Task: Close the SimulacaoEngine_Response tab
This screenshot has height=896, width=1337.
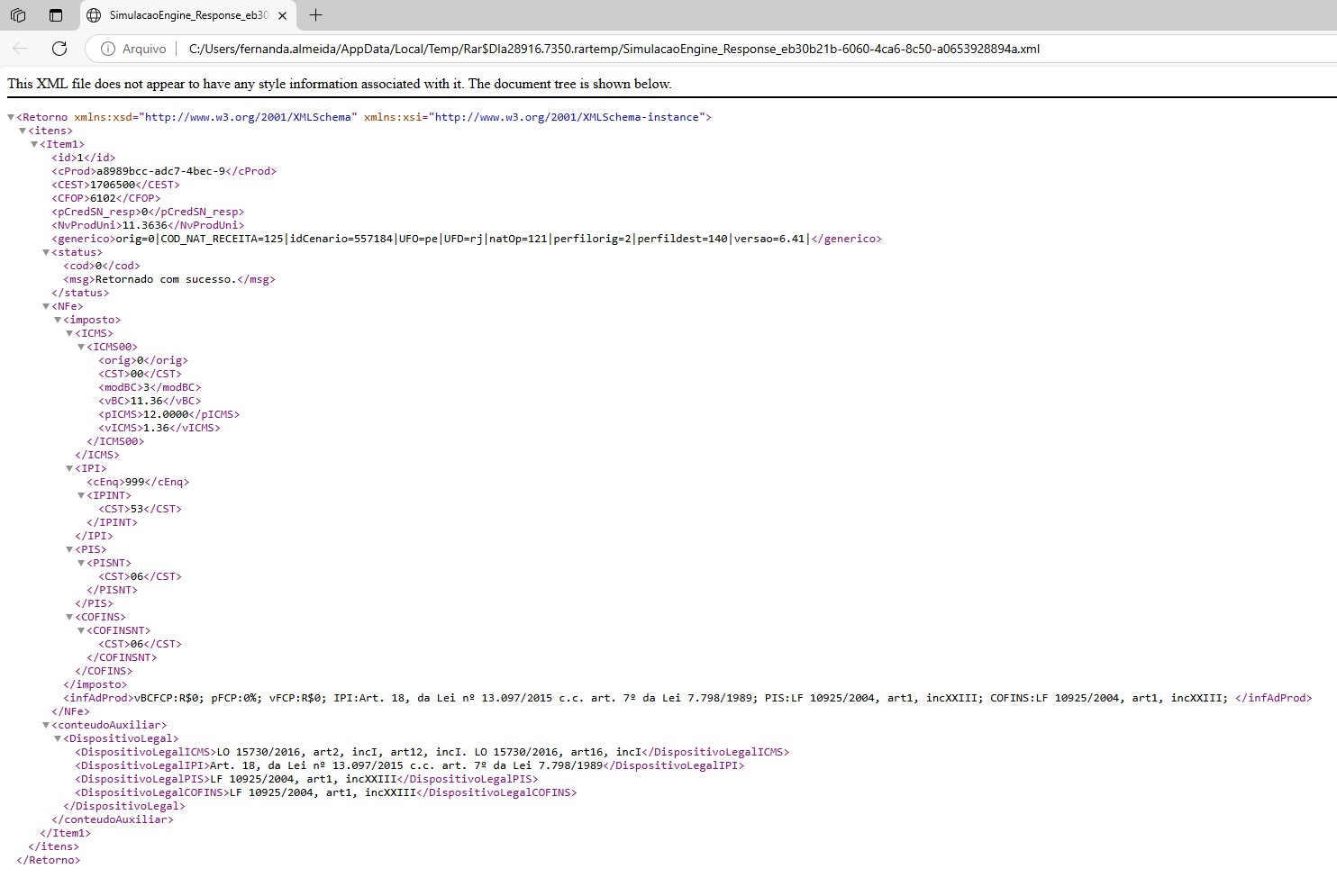Action: pyautogui.click(x=283, y=15)
